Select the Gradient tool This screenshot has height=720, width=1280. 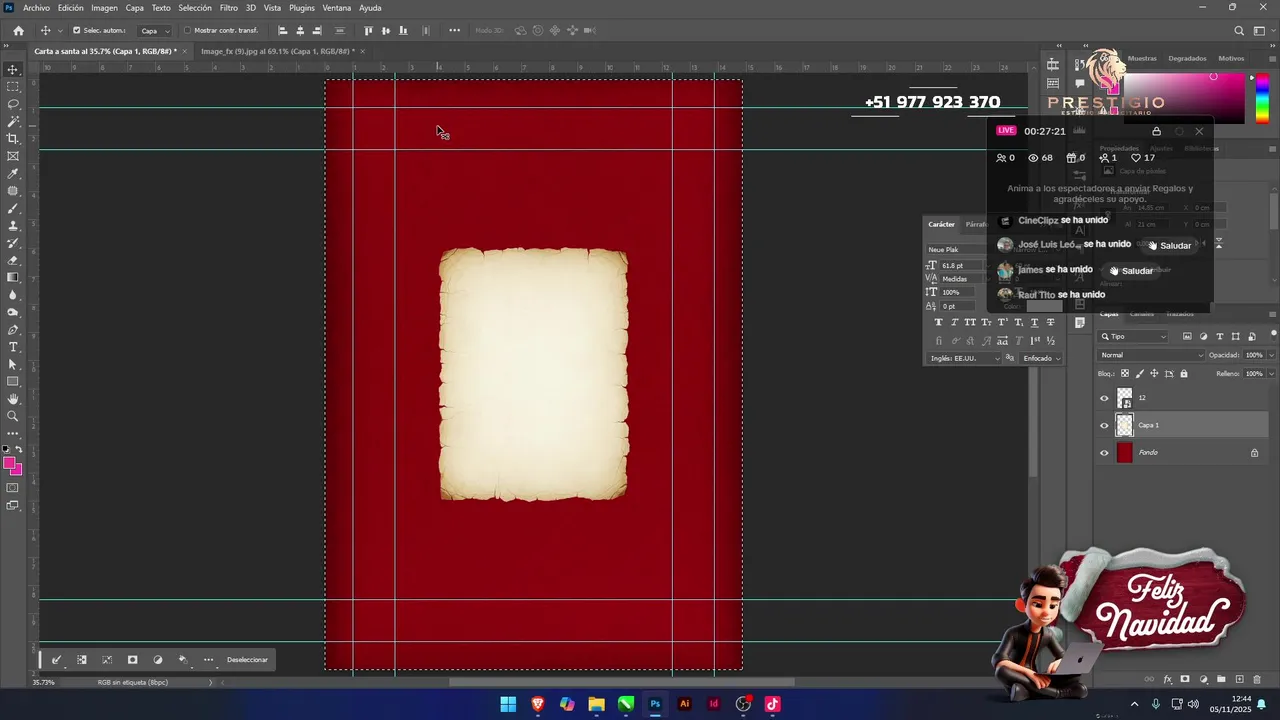13,277
